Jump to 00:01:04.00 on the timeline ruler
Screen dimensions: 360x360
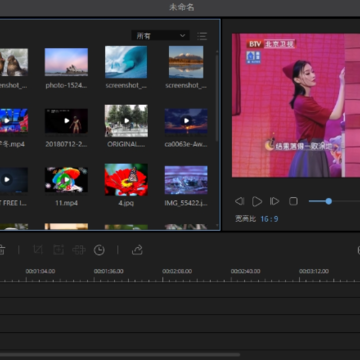coord(40,271)
